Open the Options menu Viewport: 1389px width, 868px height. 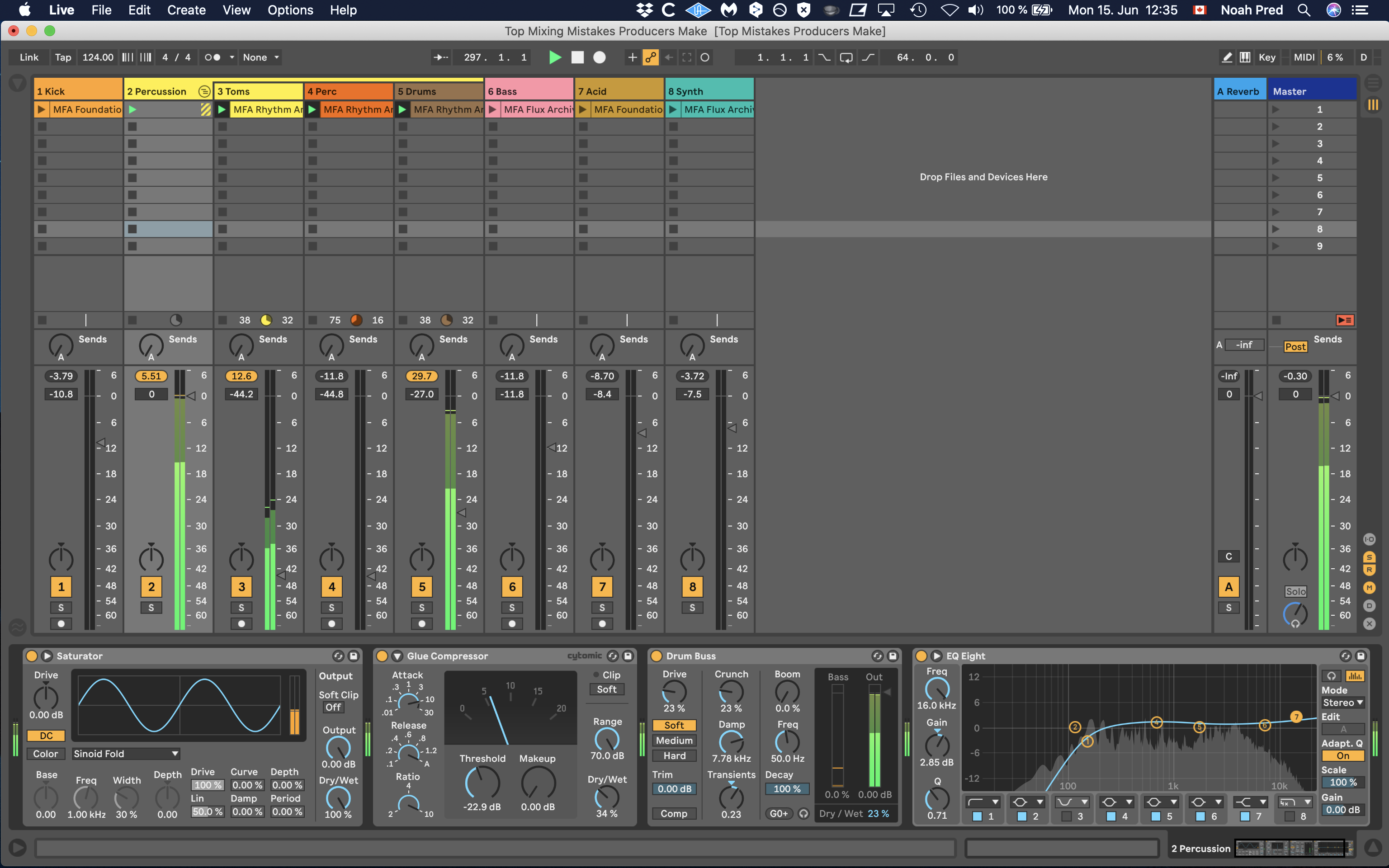[290, 10]
